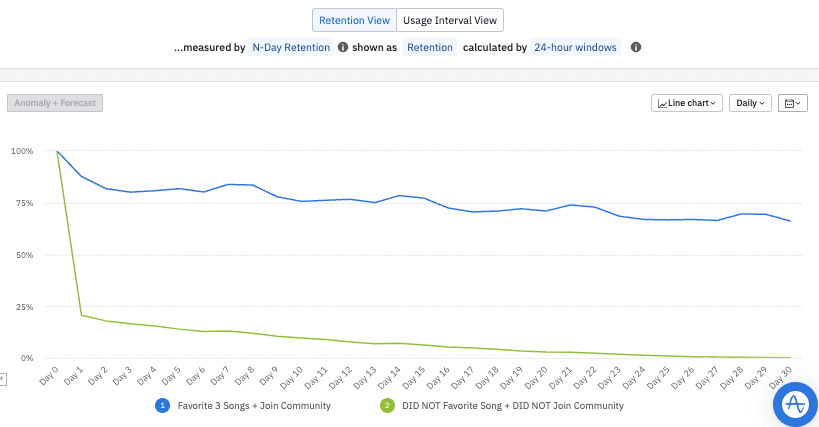
Task: Switch to Retention View tab
Action: 354,20
